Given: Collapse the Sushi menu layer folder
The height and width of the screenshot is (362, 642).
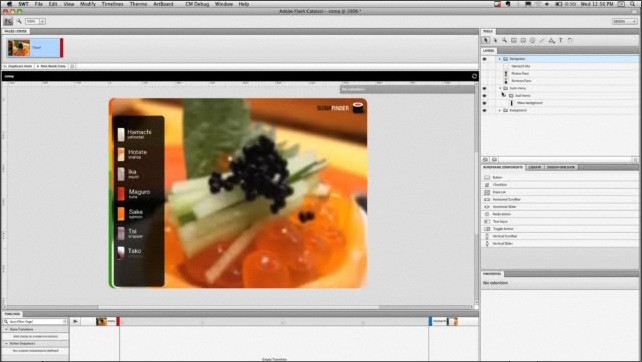Looking at the screenshot, I should (x=500, y=88).
